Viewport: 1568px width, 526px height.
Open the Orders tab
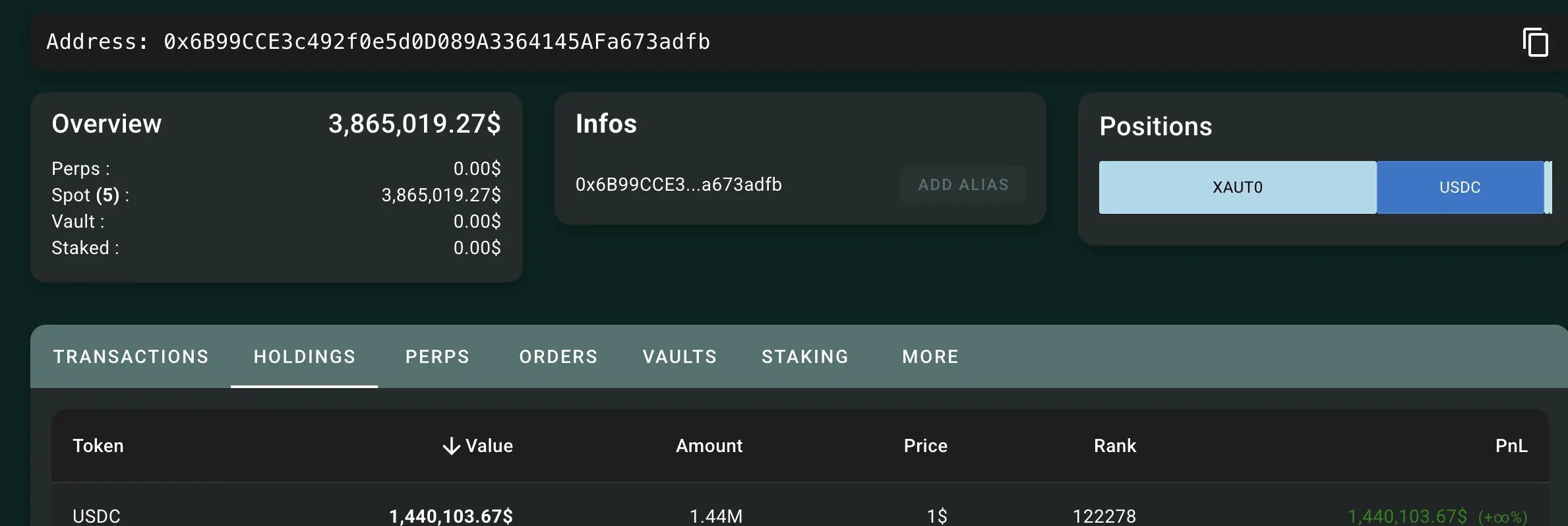point(558,356)
